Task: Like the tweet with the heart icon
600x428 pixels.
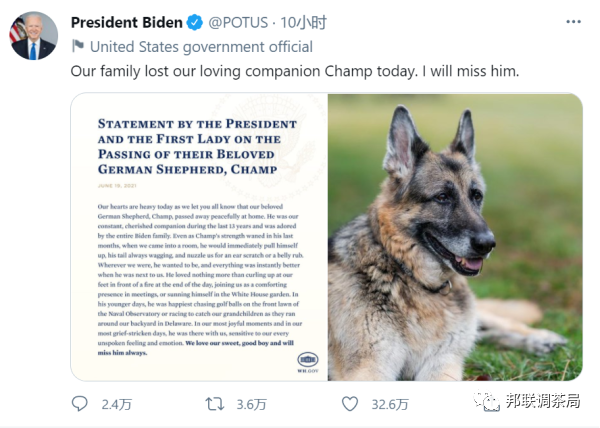Action: point(350,404)
